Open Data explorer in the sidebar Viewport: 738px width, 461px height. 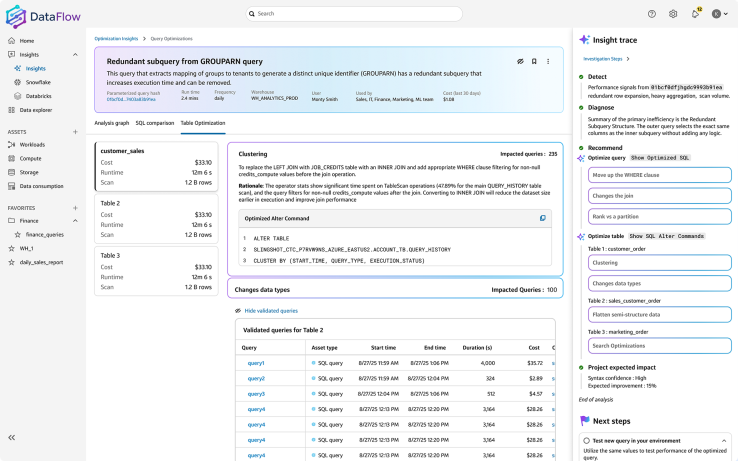(x=36, y=110)
